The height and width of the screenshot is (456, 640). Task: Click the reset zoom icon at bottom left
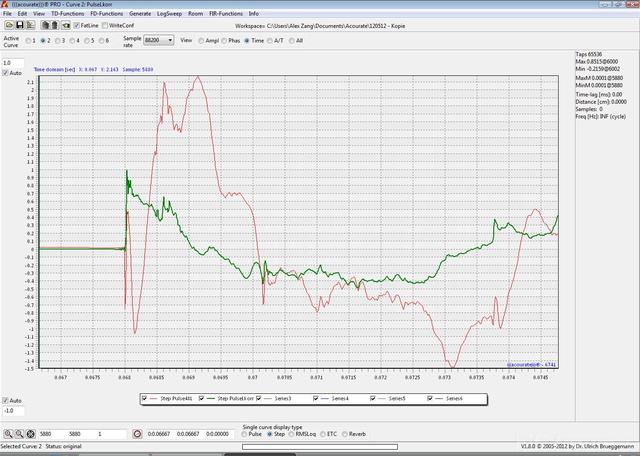pos(31,434)
